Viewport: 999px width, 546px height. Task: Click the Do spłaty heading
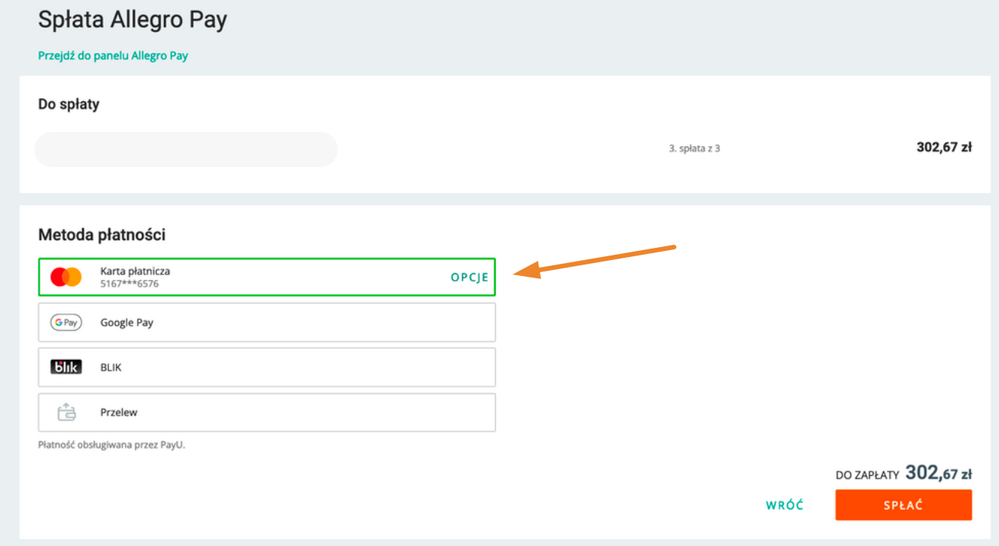click(x=69, y=104)
